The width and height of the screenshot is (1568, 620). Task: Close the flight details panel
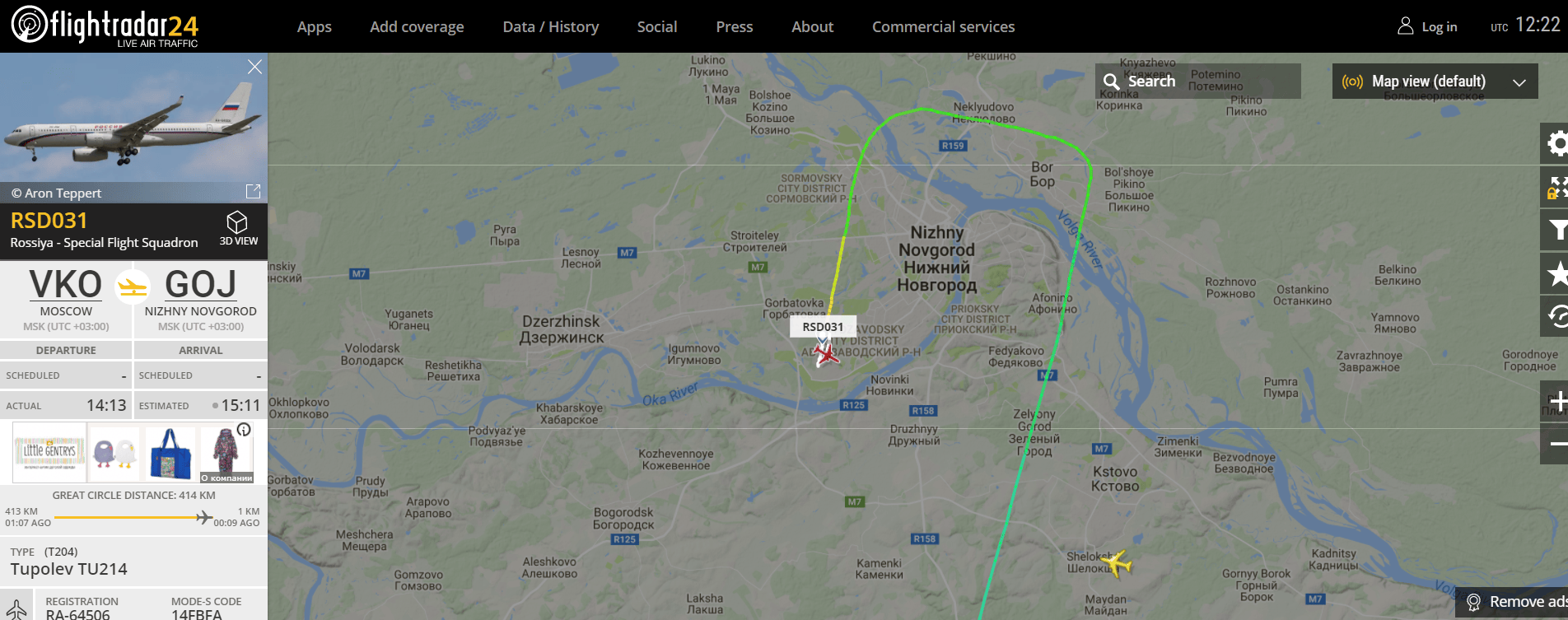click(255, 67)
